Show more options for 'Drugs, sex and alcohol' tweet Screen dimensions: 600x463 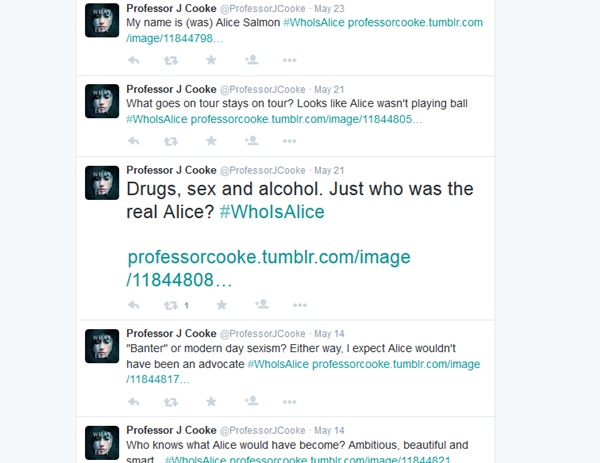[x=300, y=305]
